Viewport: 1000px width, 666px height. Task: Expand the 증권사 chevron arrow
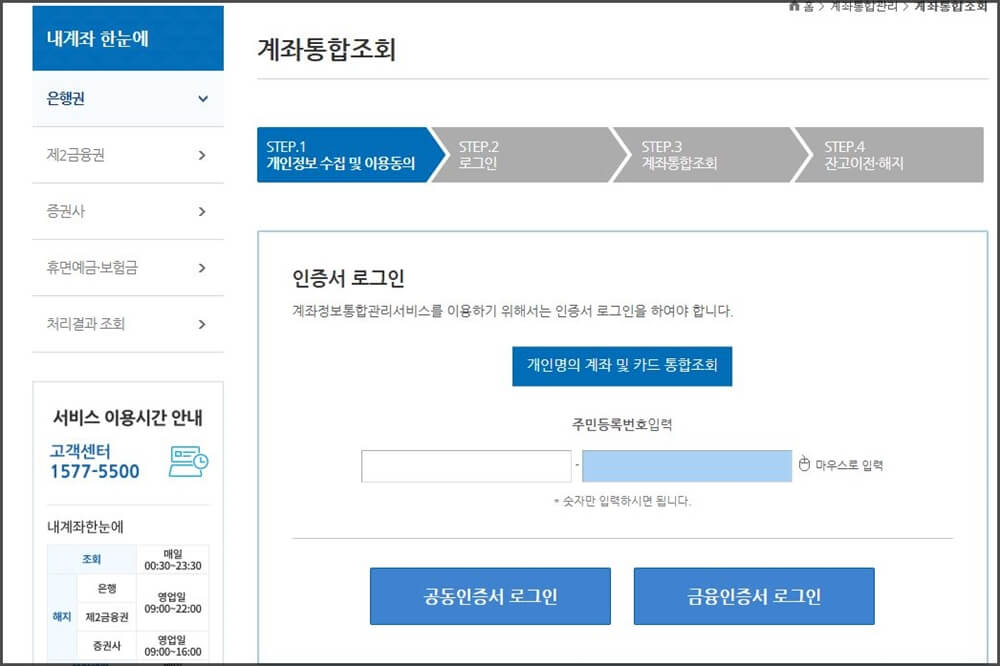pos(202,211)
